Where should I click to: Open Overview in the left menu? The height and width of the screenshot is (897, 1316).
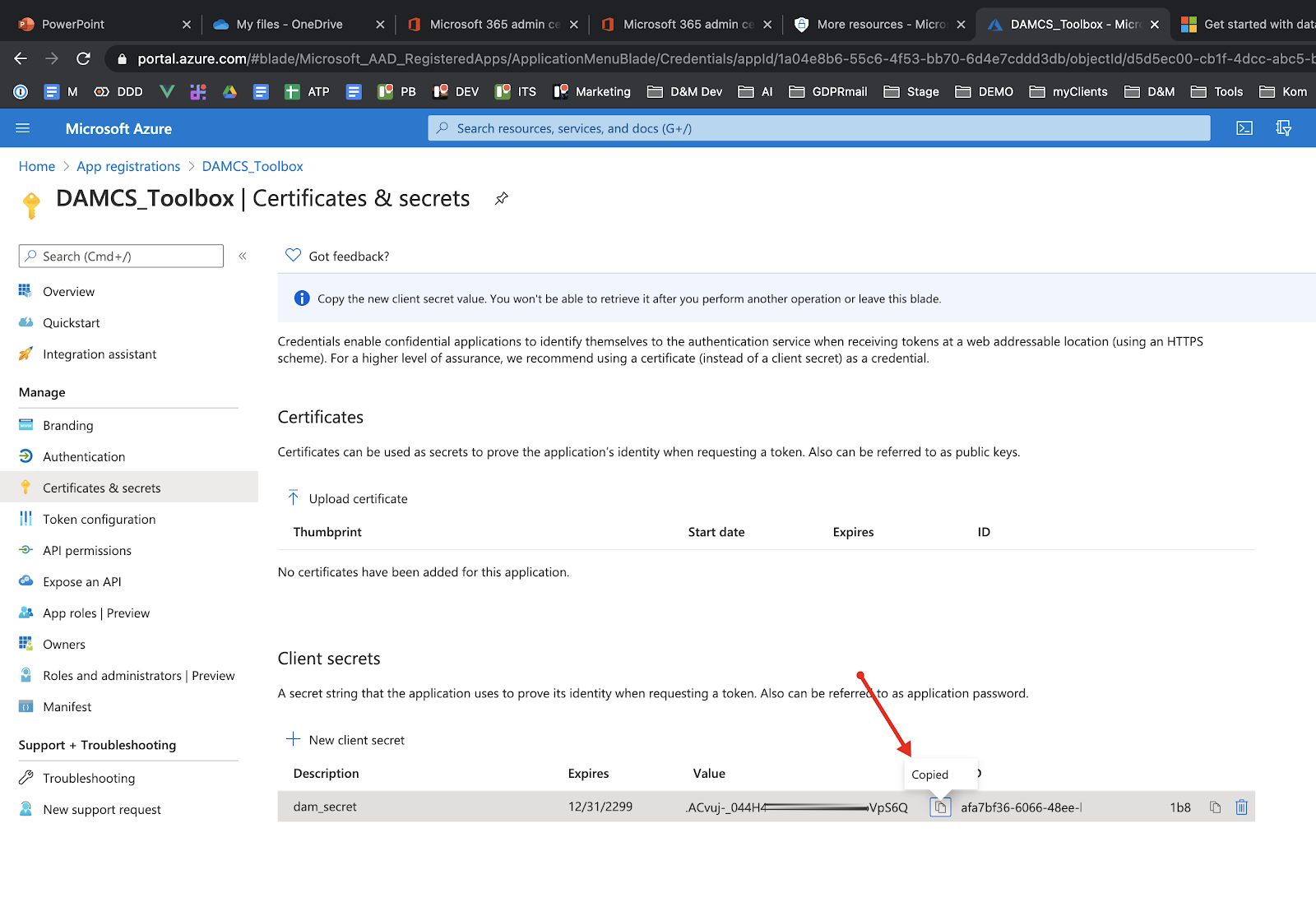coord(68,292)
